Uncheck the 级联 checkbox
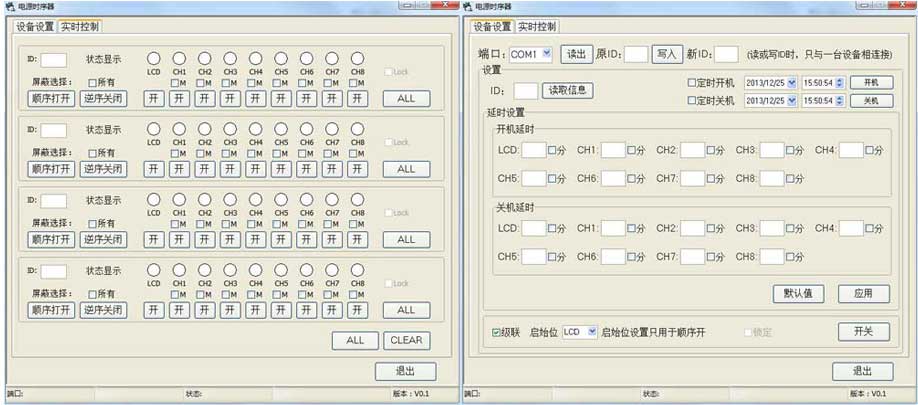This screenshot has height=405, width=918. (x=496, y=332)
